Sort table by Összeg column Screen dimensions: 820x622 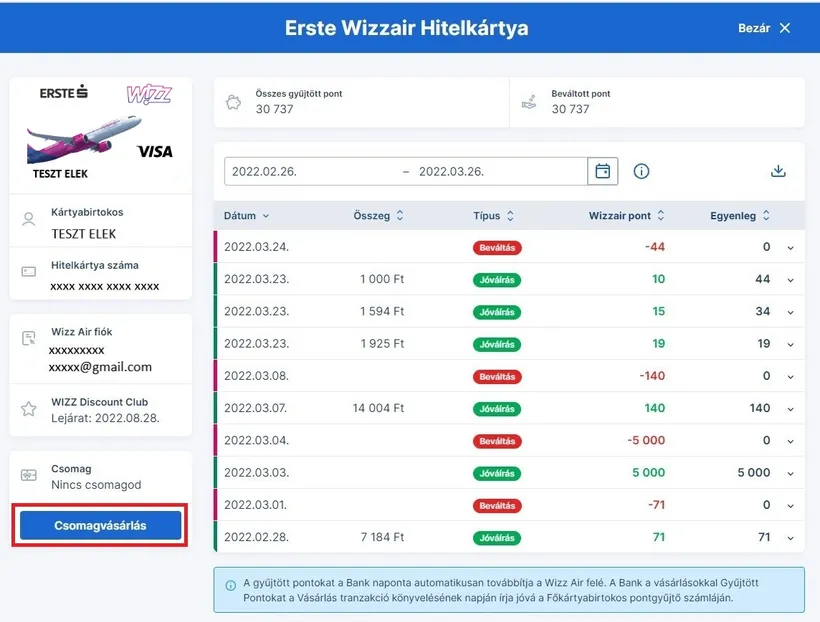click(378, 215)
